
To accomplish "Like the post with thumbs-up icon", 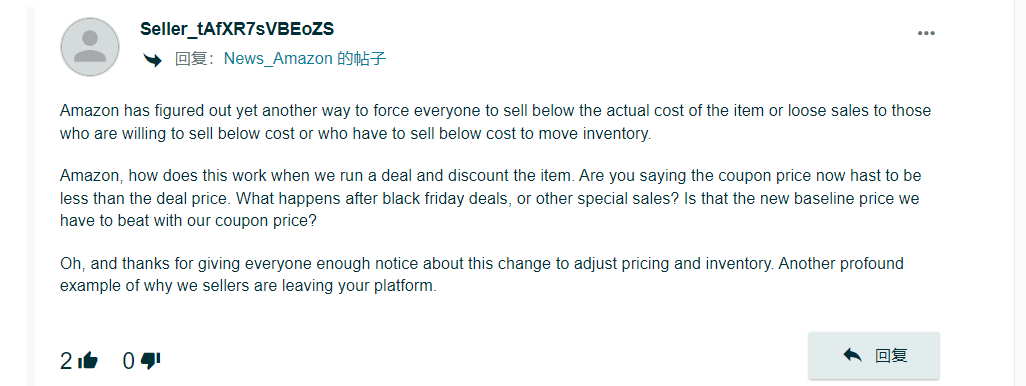I will coord(88,360).
